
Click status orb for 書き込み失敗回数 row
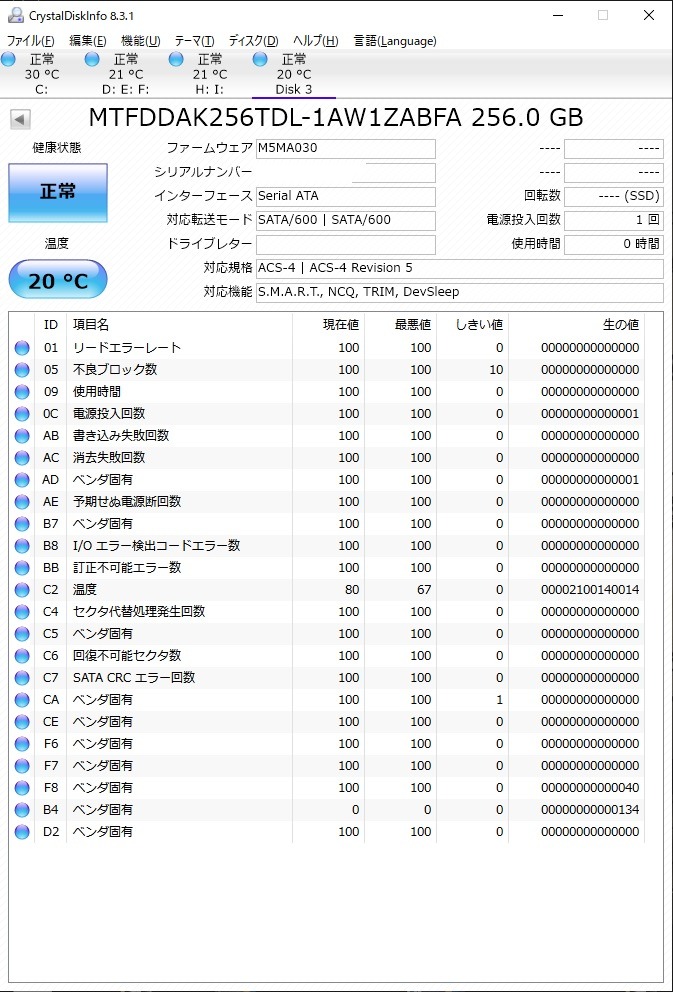coord(22,436)
